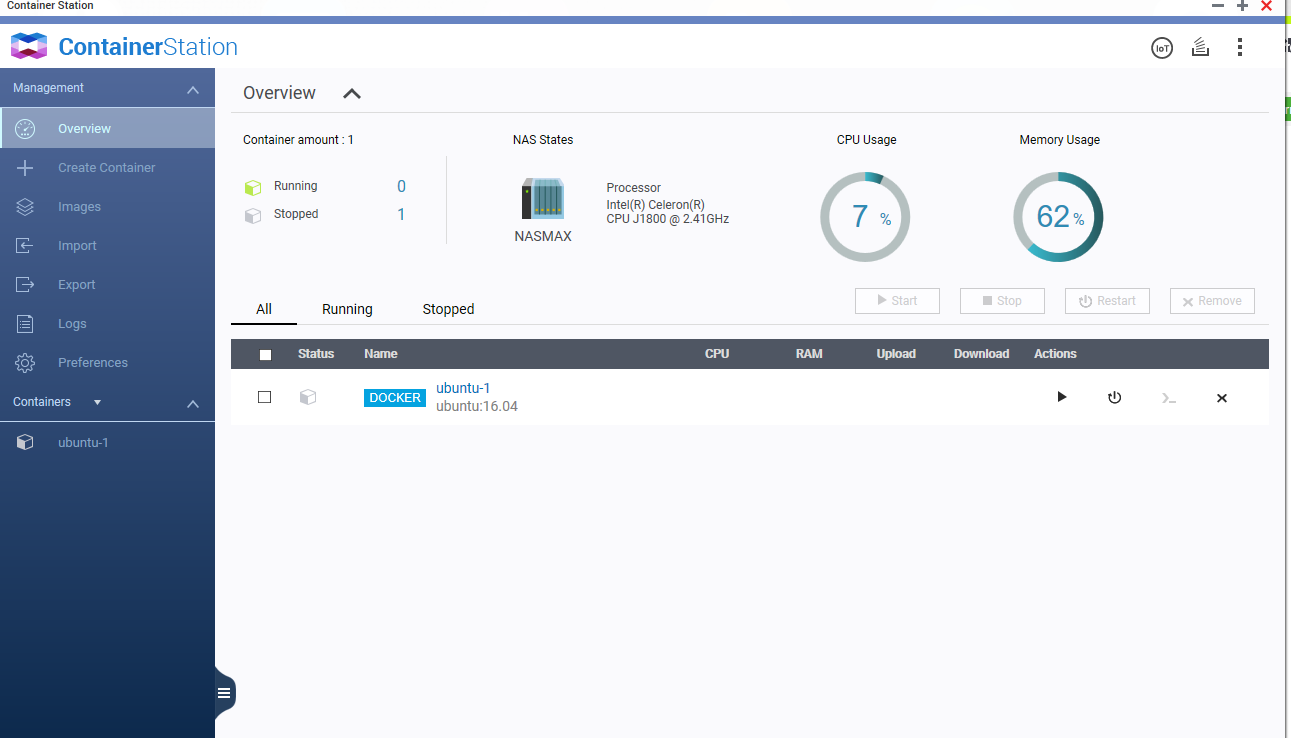Open the background tasks stack icon
The image size is (1291, 738).
(1201, 47)
